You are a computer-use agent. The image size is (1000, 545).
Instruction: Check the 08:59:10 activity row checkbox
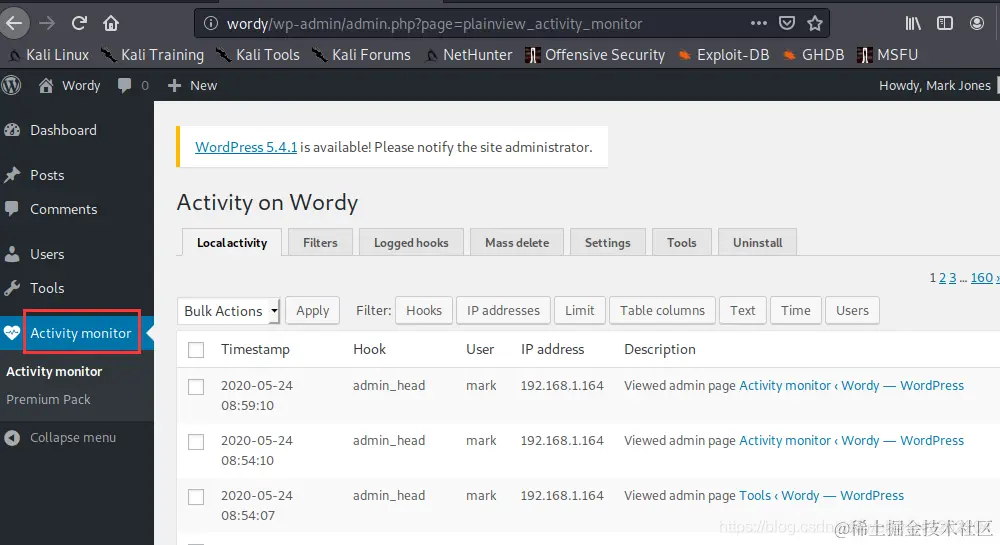pos(196,387)
